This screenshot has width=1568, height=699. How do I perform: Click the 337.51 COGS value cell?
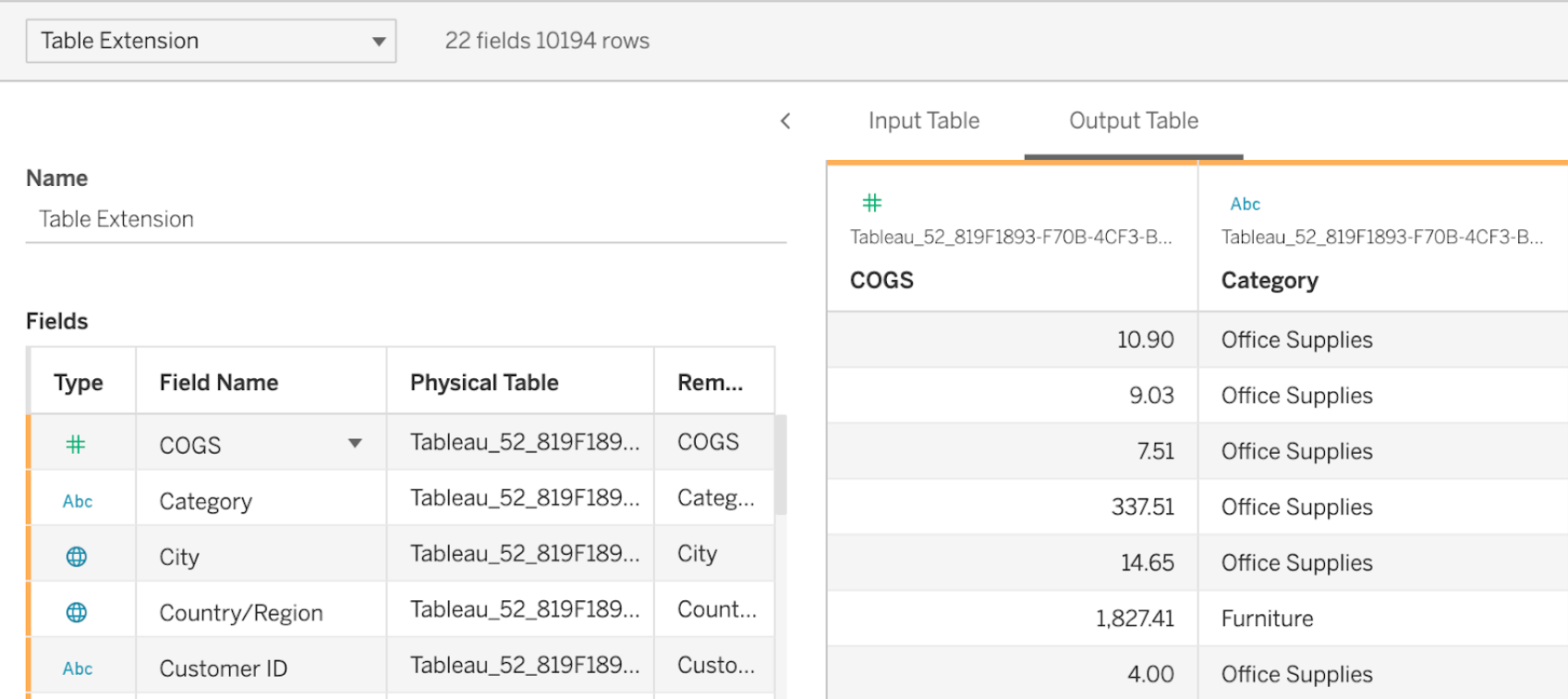(x=1013, y=507)
